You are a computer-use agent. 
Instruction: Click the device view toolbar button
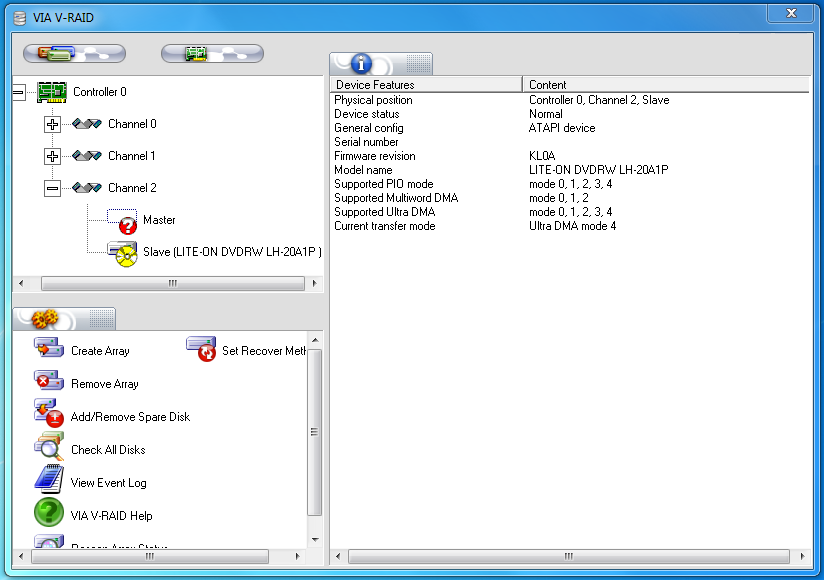(75, 54)
